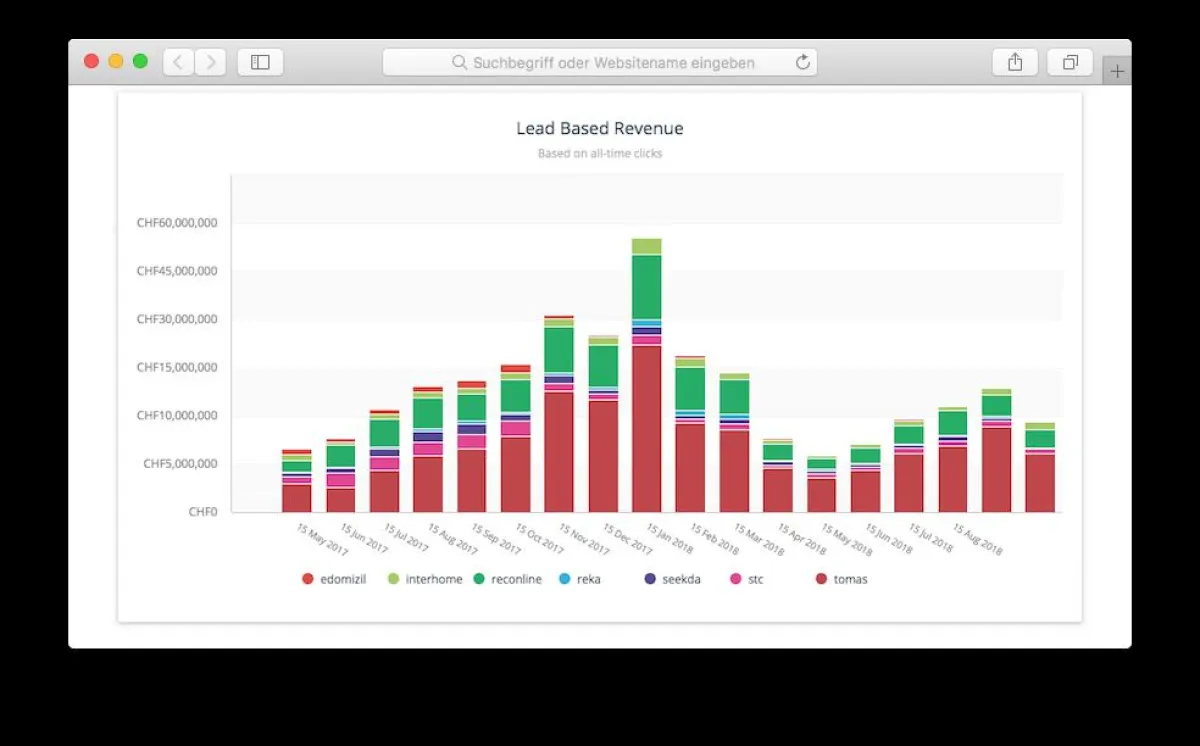Viewport: 1200px width, 746px height.
Task: Click the CHF60,000,000 axis label
Action: [175, 223]
